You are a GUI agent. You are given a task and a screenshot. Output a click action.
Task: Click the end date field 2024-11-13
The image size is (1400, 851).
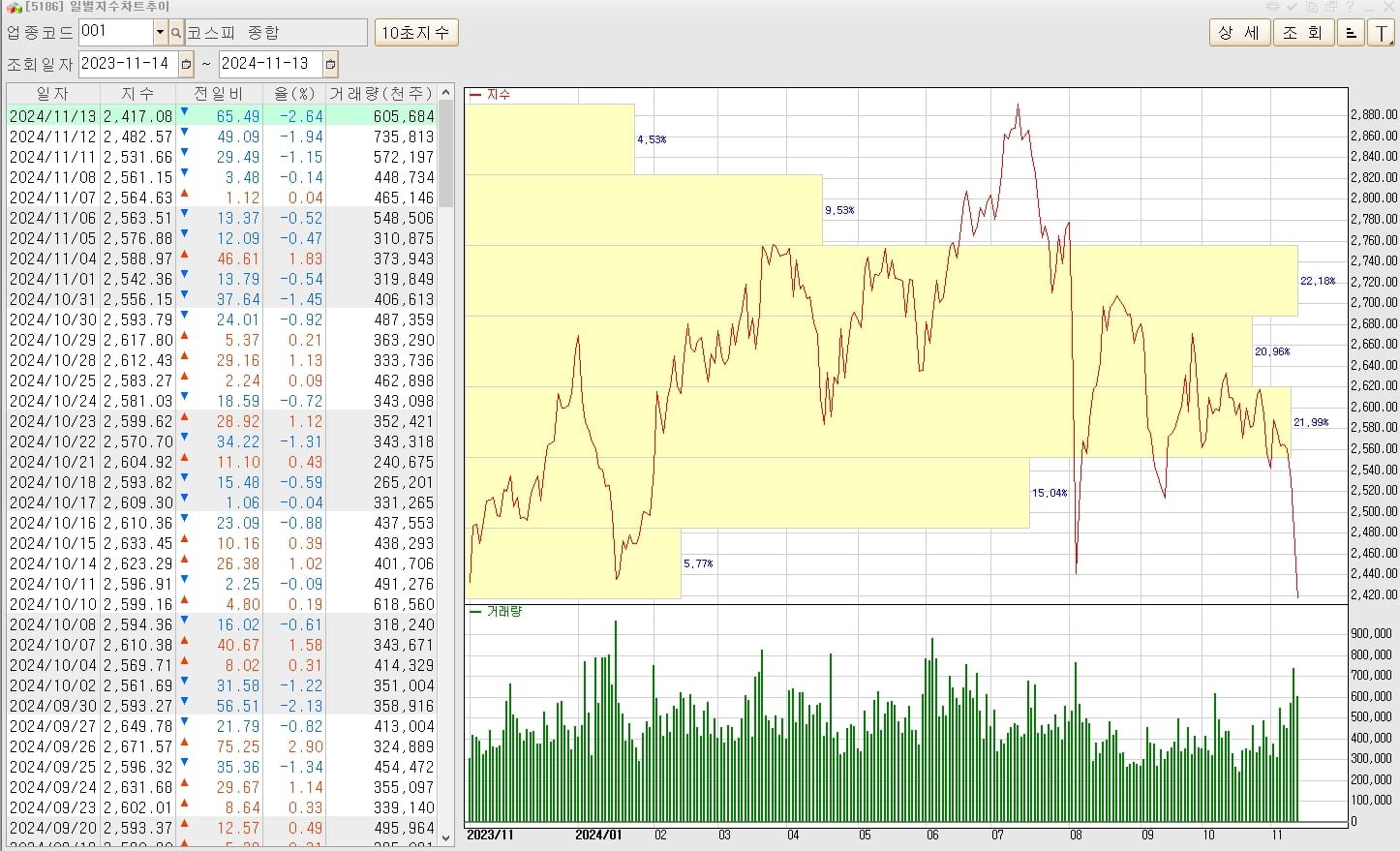(271, 64)
